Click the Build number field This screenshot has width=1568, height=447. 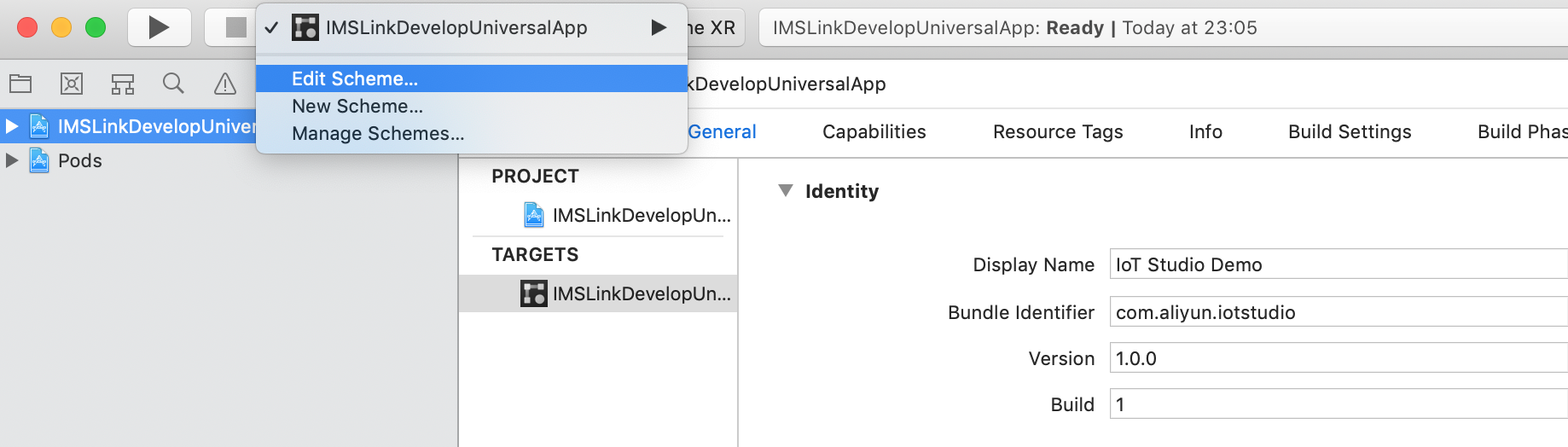[1339, 404]
